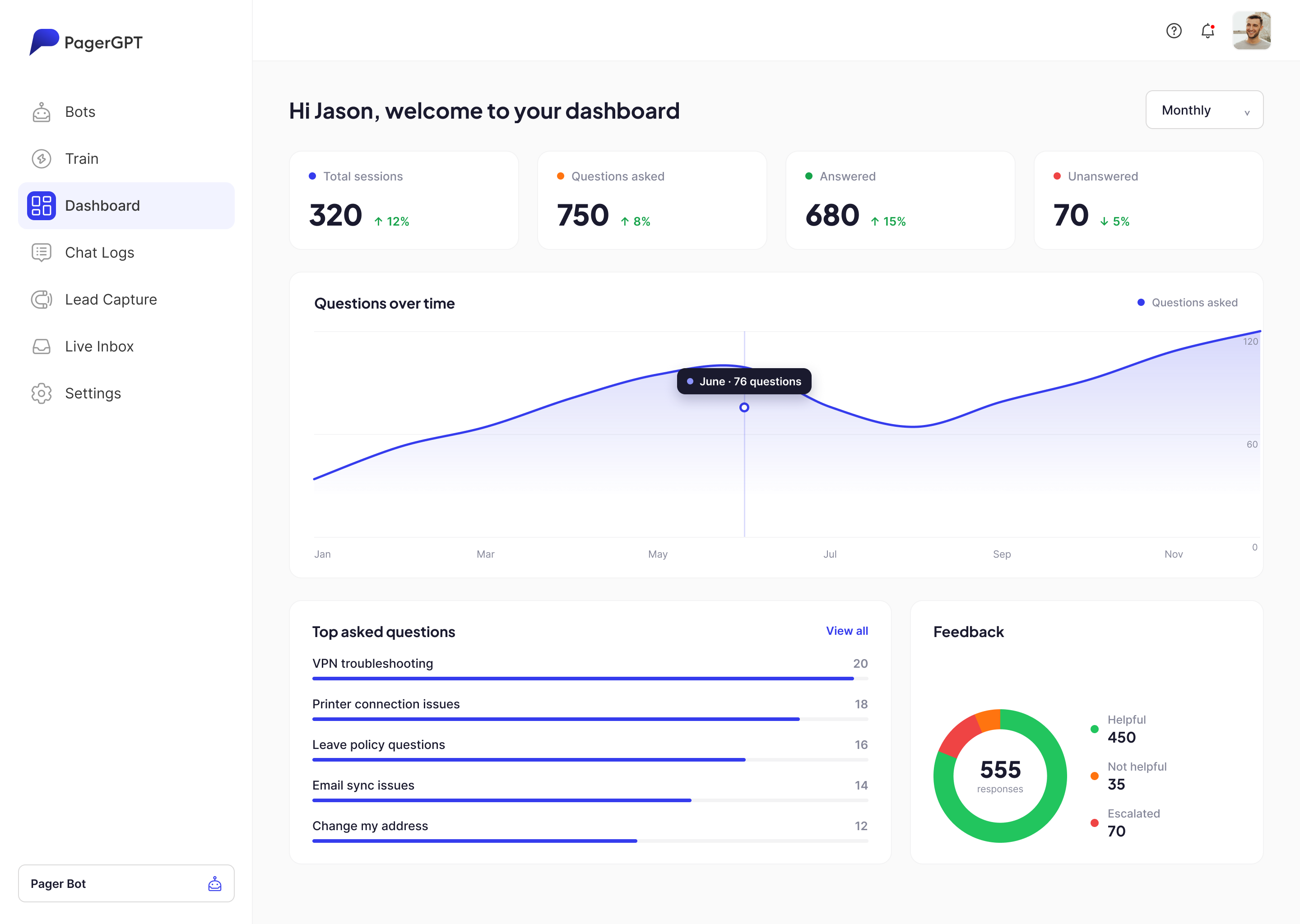The image size is (1300, 924).
Task: Click the June data point marker
Action: point(744,407)
